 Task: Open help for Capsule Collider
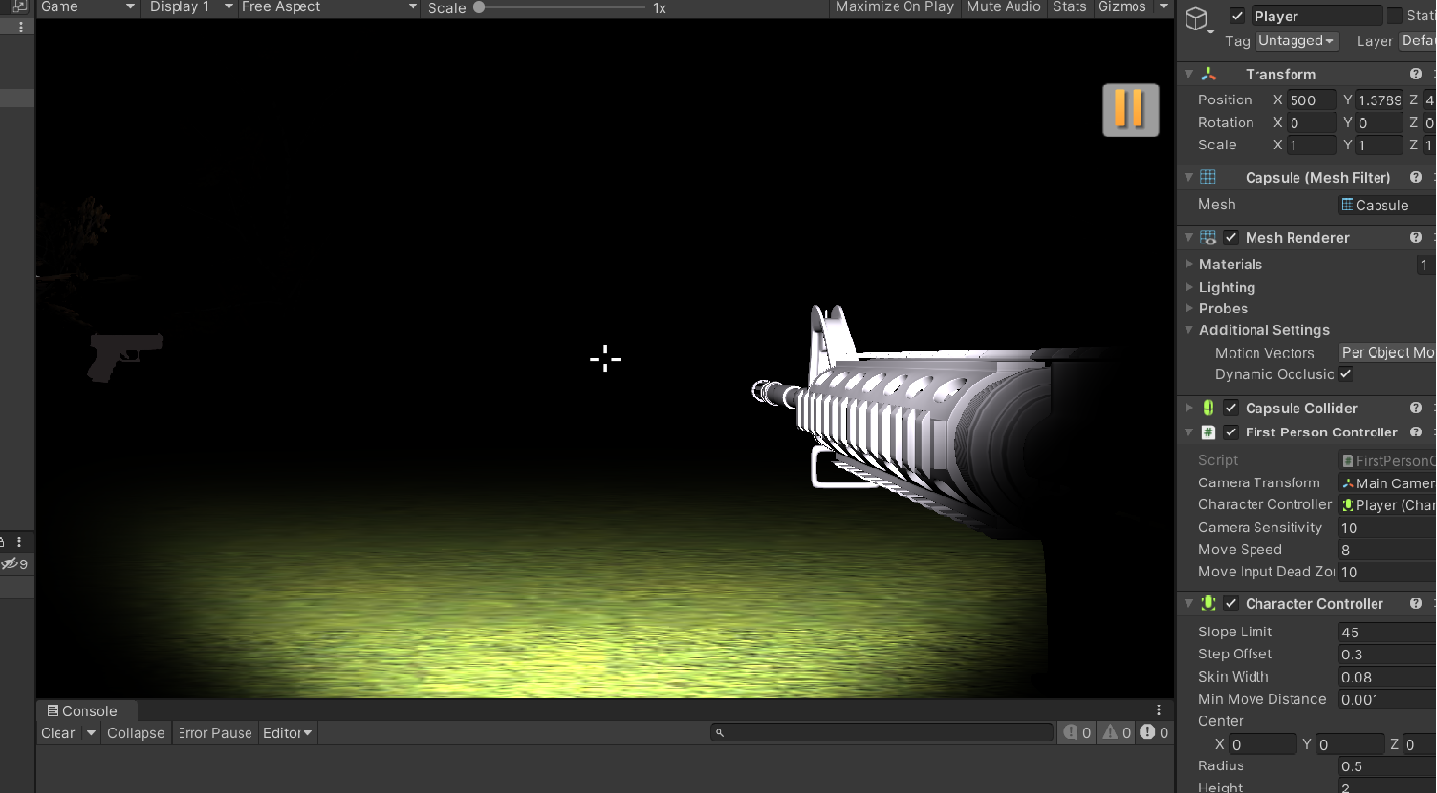coord(1416,408)
